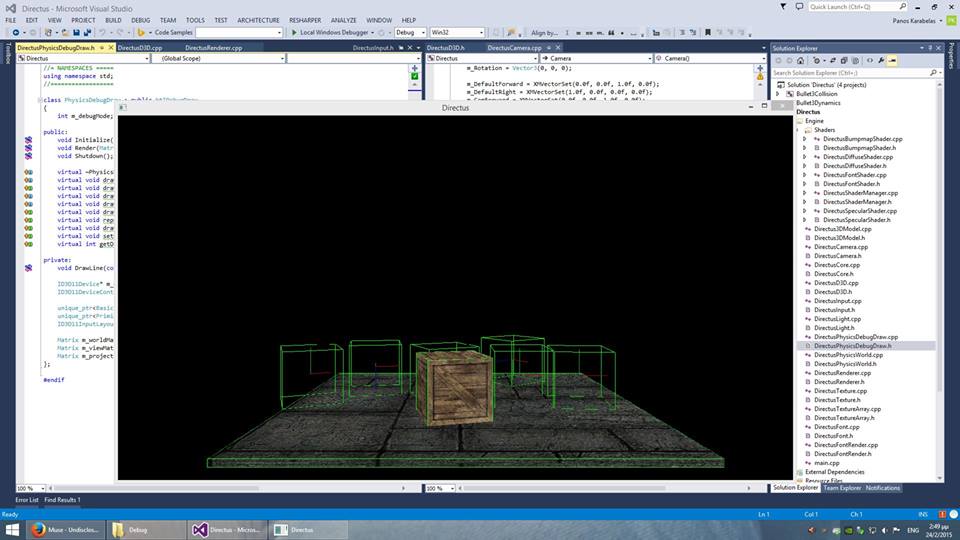Open the Code Samples combo box
The image size is (960, 540).
tap(239, 32)
